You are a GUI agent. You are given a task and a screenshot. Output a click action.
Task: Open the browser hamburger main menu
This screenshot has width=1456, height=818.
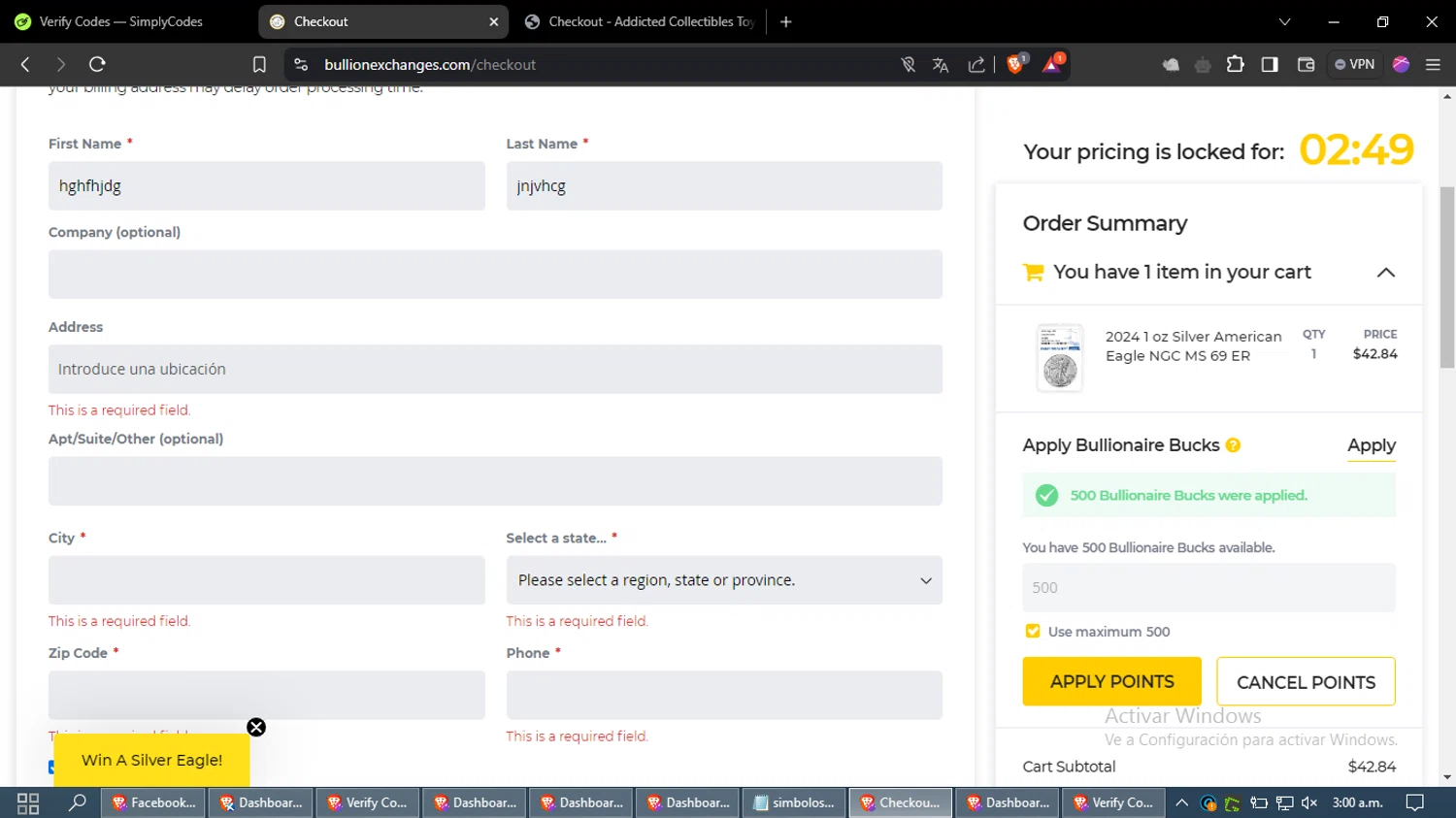(1433, 64)
